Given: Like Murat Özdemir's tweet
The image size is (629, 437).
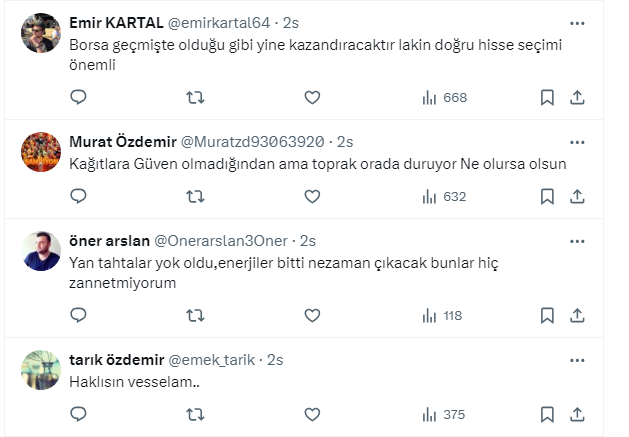Looking at the screenshot, I should point(312,196).
